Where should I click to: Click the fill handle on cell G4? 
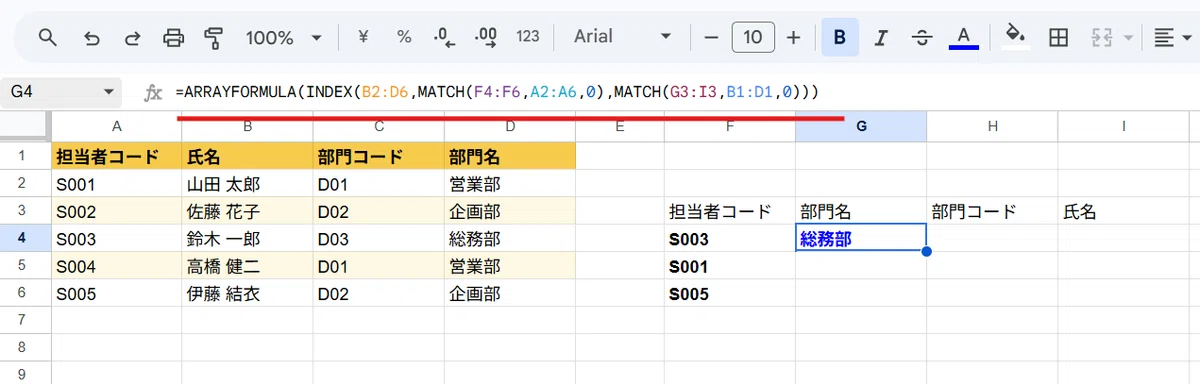click(926, 251)
